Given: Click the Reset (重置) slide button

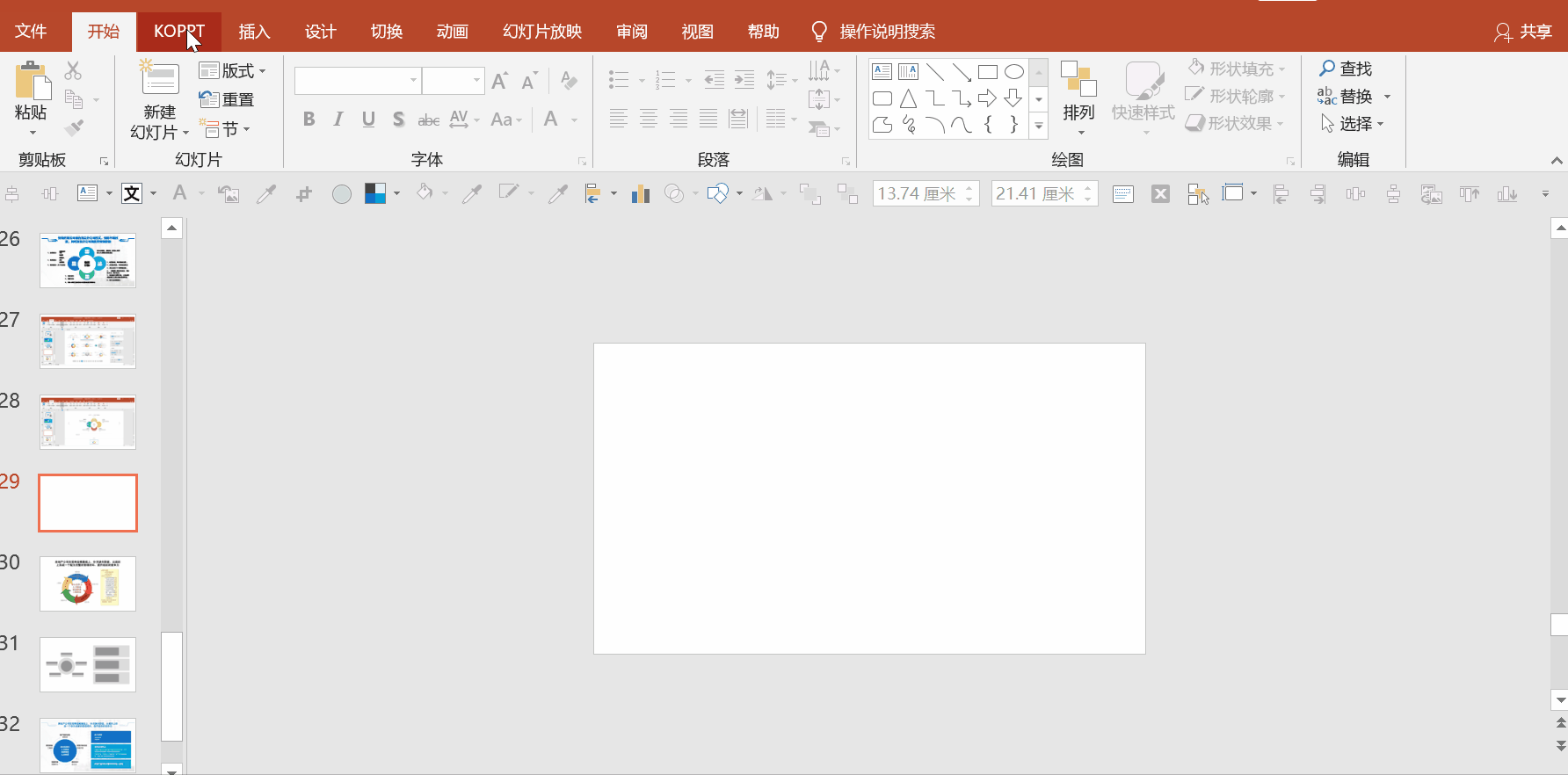Looking at the screenshot, I should coord(227,99).
